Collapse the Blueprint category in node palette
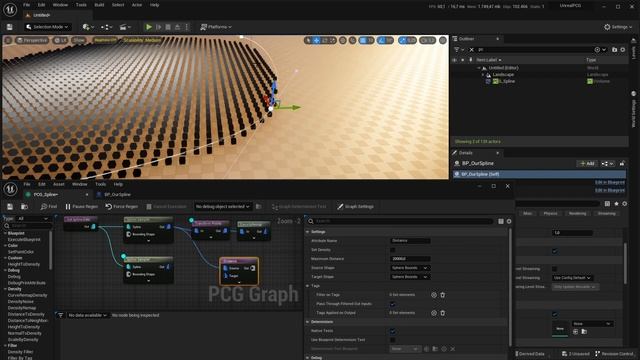Viewport: 640px width, 360px height. [x=5, y=233]
